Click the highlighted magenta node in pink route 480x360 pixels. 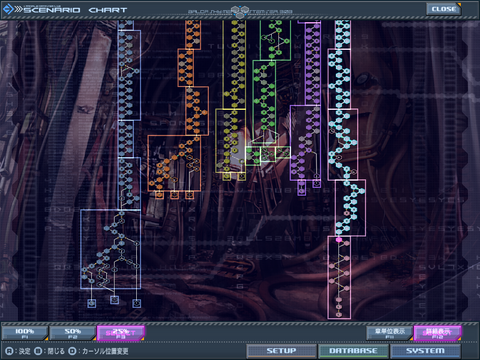point(339,240)
